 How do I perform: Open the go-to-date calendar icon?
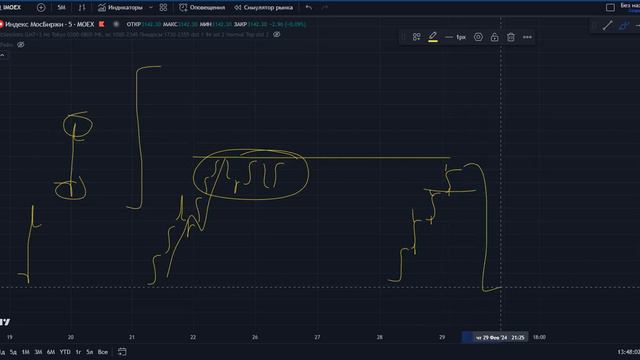(122, 352)
